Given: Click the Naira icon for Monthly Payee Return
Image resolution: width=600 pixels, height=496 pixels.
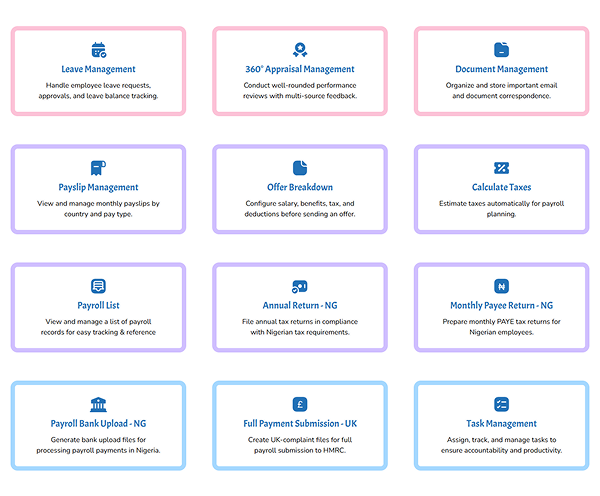Looking at the screenshot, I should coord(501,286).
